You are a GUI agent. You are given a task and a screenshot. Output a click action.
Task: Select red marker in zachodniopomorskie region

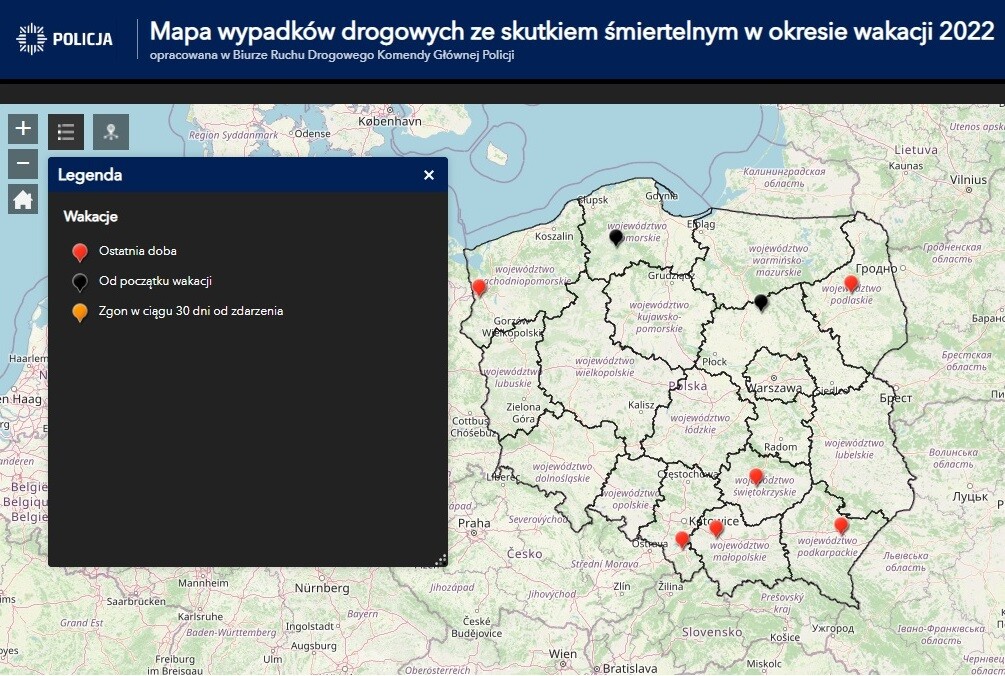click(479, 288)
